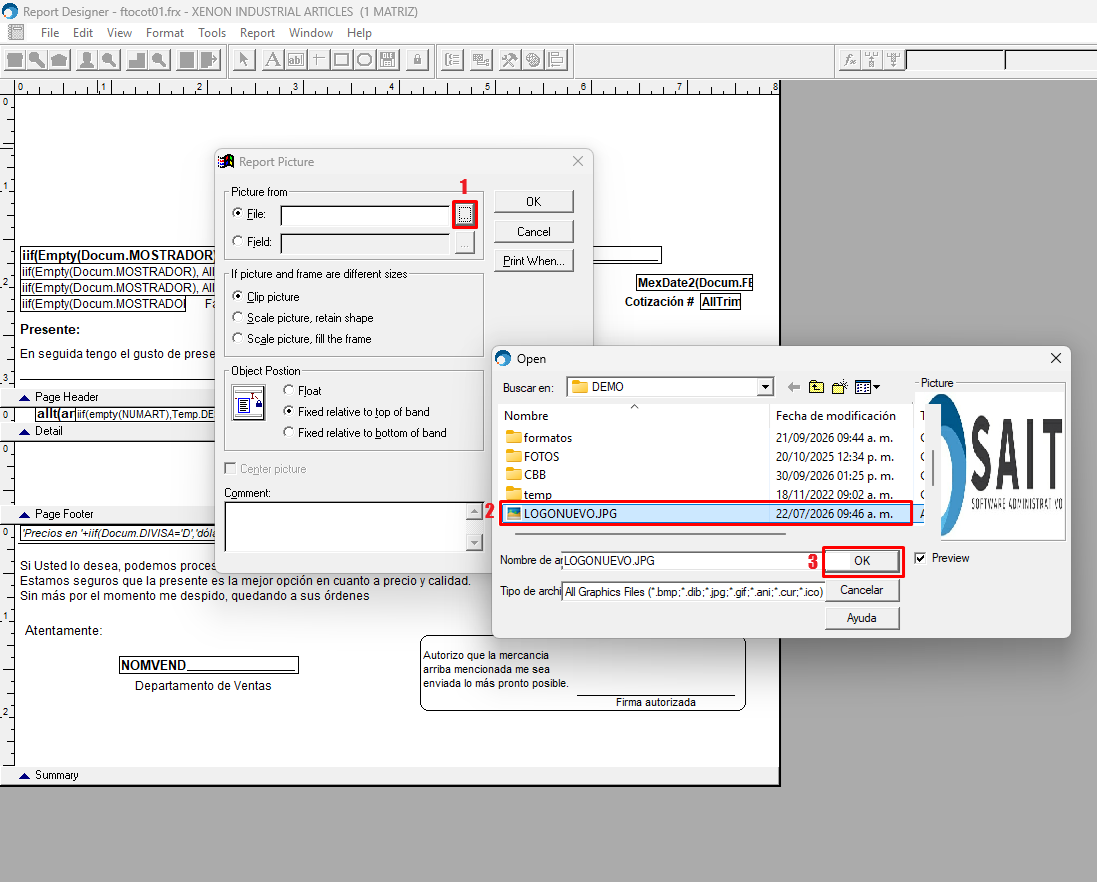The width and height of the screenshot is (1097, 882).
Task: Choose the Rounded Rectangle tool
Action: [365, 60]
